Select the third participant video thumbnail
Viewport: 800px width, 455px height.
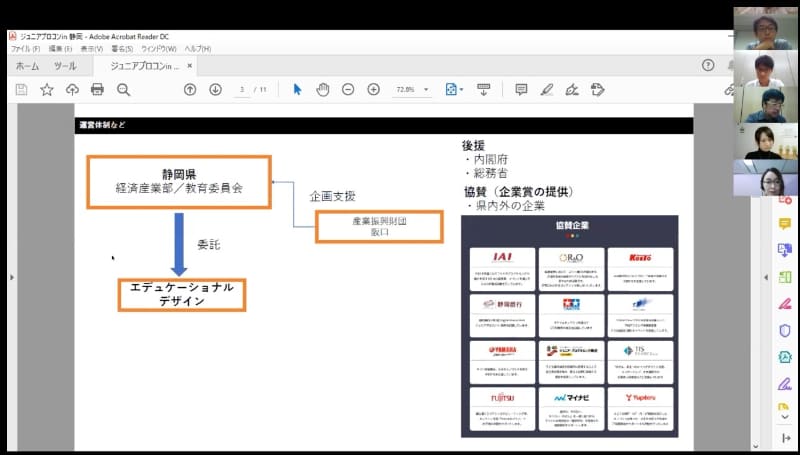click(766, 106)
